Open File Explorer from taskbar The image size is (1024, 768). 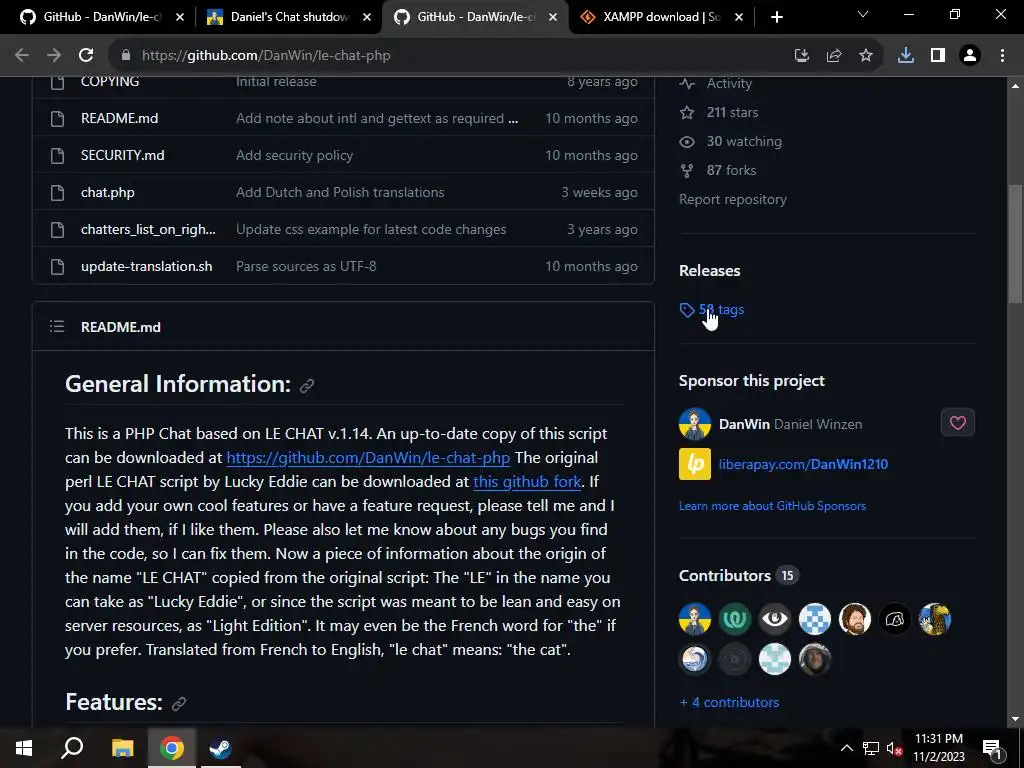coord(122,748)
